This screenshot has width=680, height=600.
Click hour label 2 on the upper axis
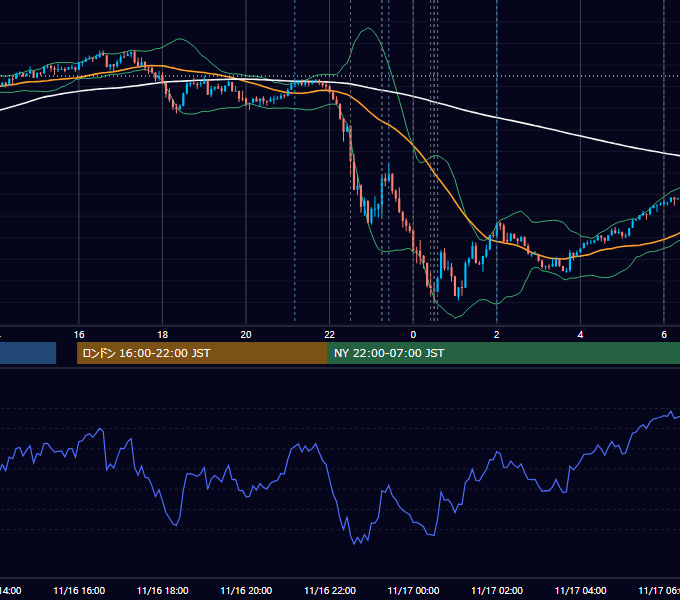[x=497, y=334]
